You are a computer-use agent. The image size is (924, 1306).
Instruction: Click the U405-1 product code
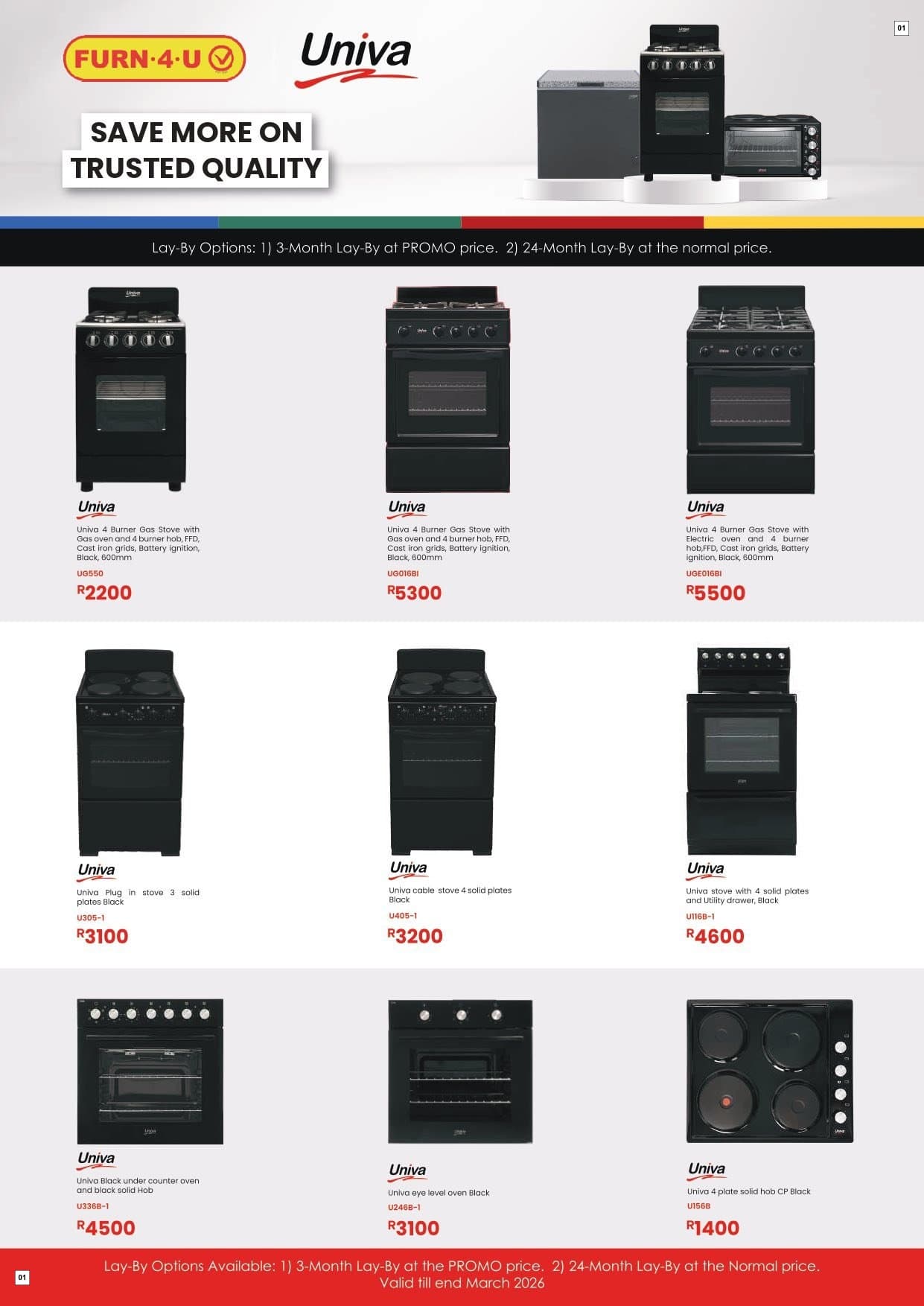[403, 916]
